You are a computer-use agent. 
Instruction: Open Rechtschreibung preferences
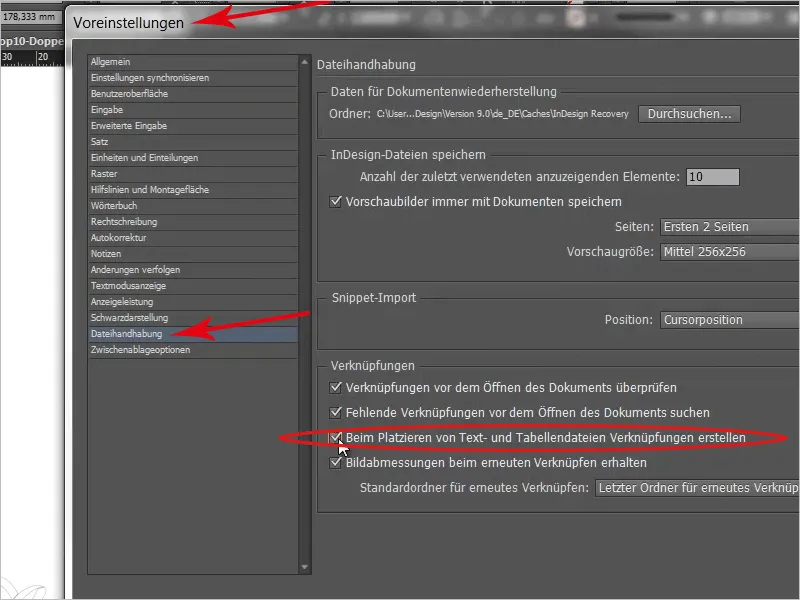click(193, 222)
